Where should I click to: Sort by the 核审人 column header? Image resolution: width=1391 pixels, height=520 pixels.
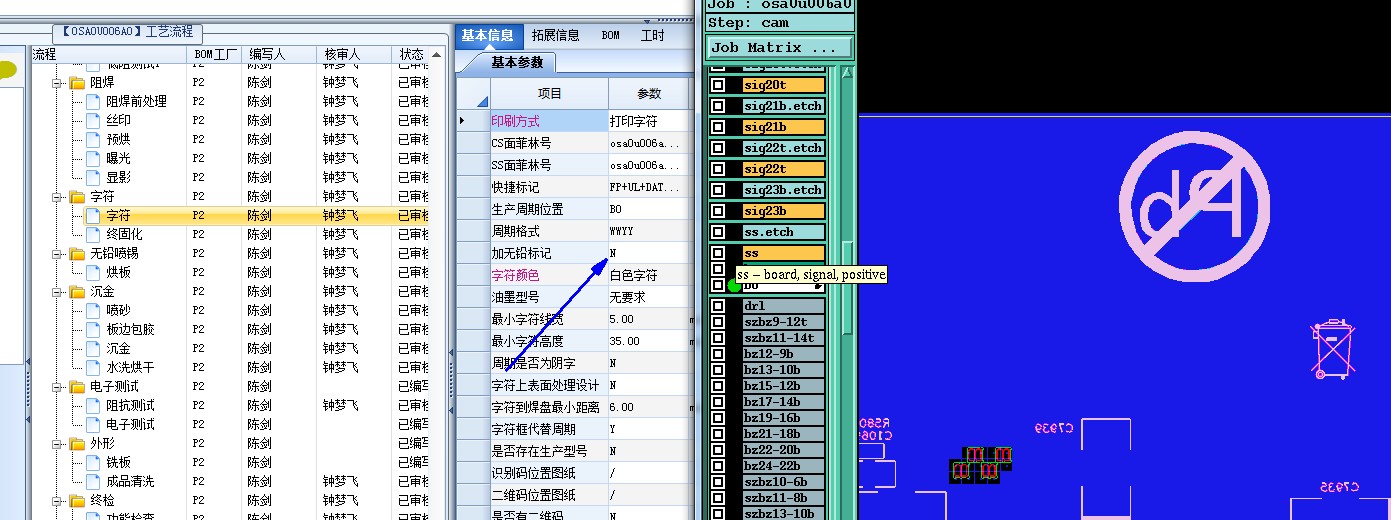point(355,54)
